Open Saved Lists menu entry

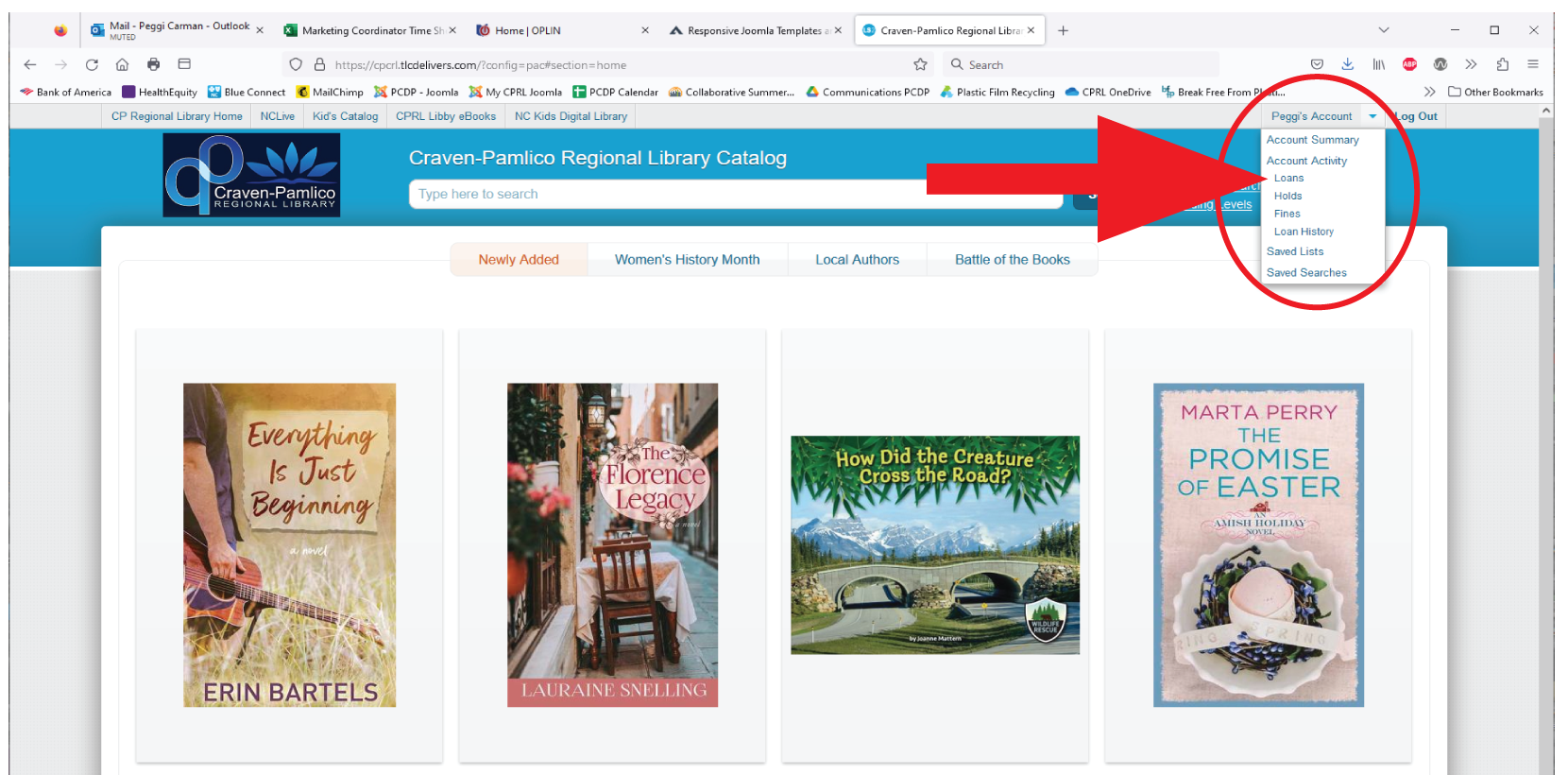point(1295,251)
